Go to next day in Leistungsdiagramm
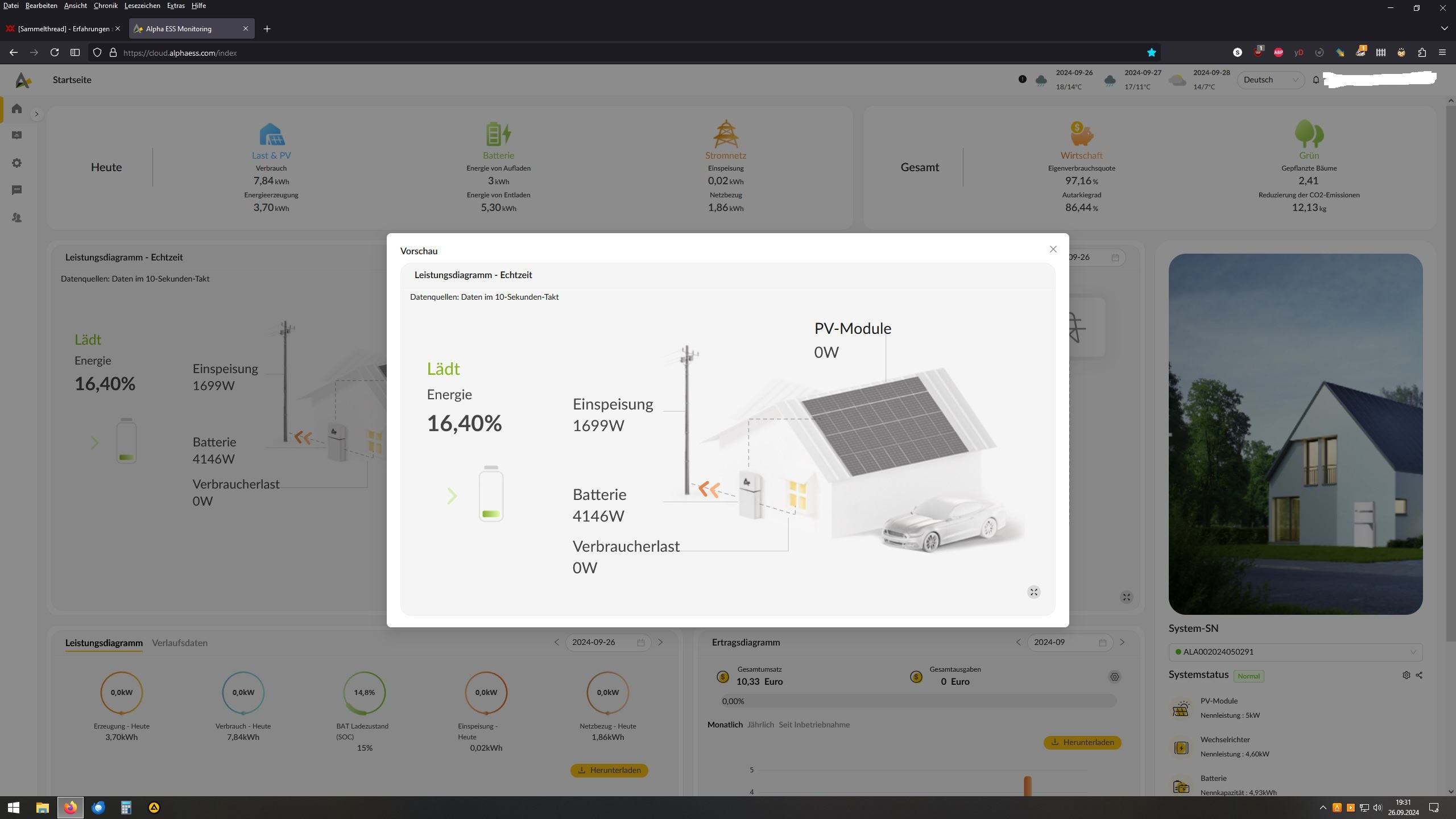 tap(660, 642)
